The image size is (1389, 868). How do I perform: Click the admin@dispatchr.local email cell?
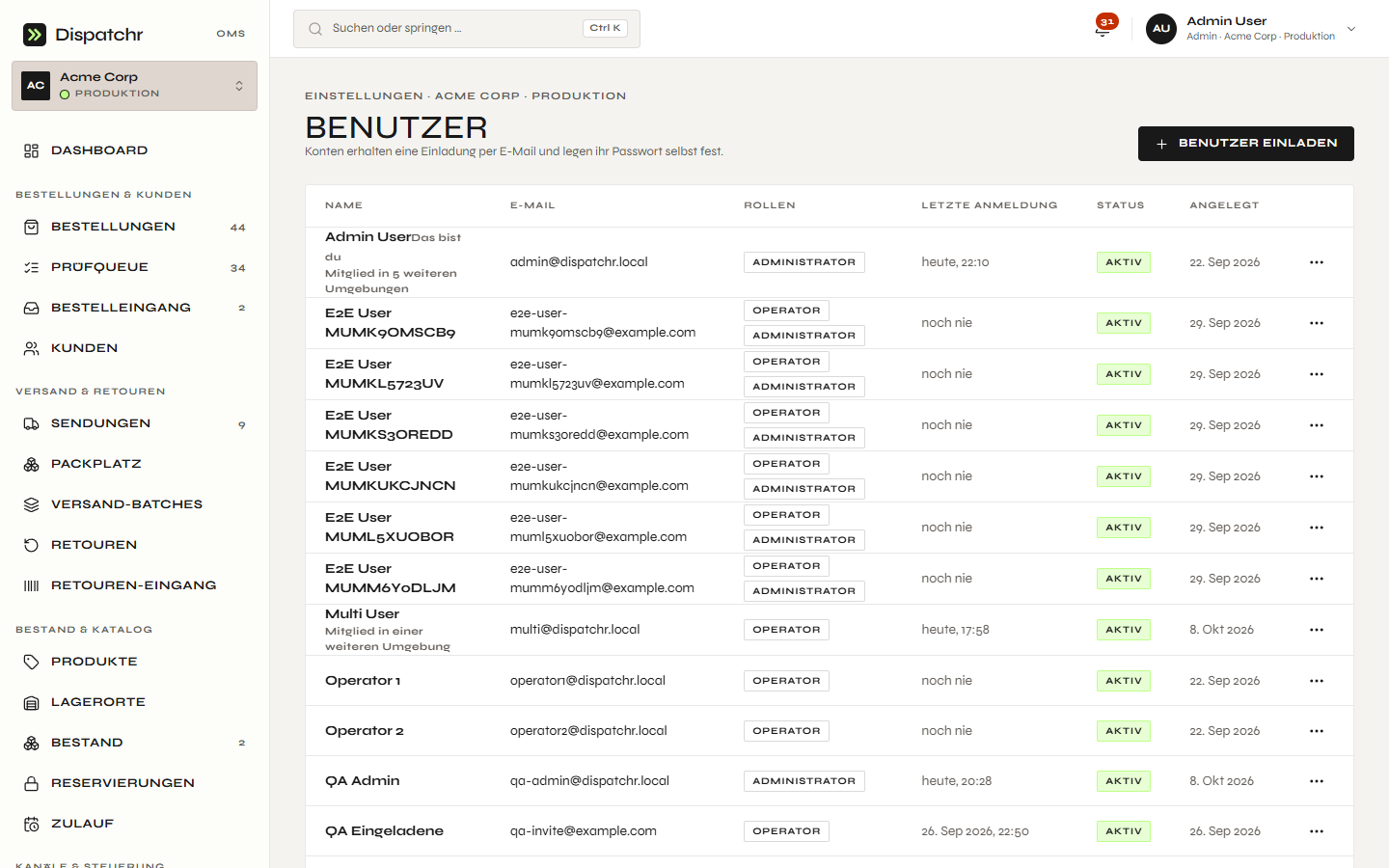[x=579, y=262]
